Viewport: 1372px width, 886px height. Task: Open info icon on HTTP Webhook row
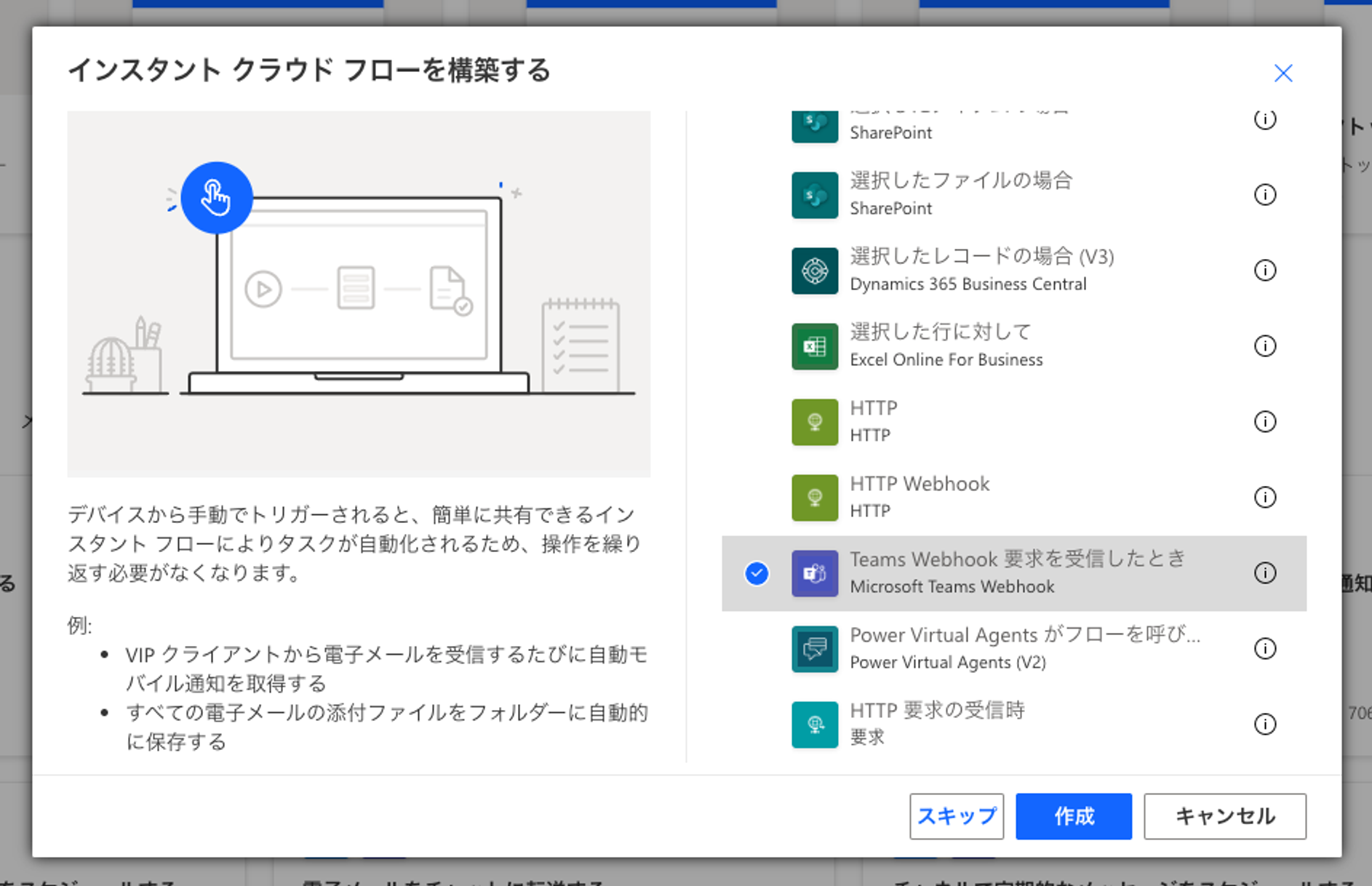1265,497
